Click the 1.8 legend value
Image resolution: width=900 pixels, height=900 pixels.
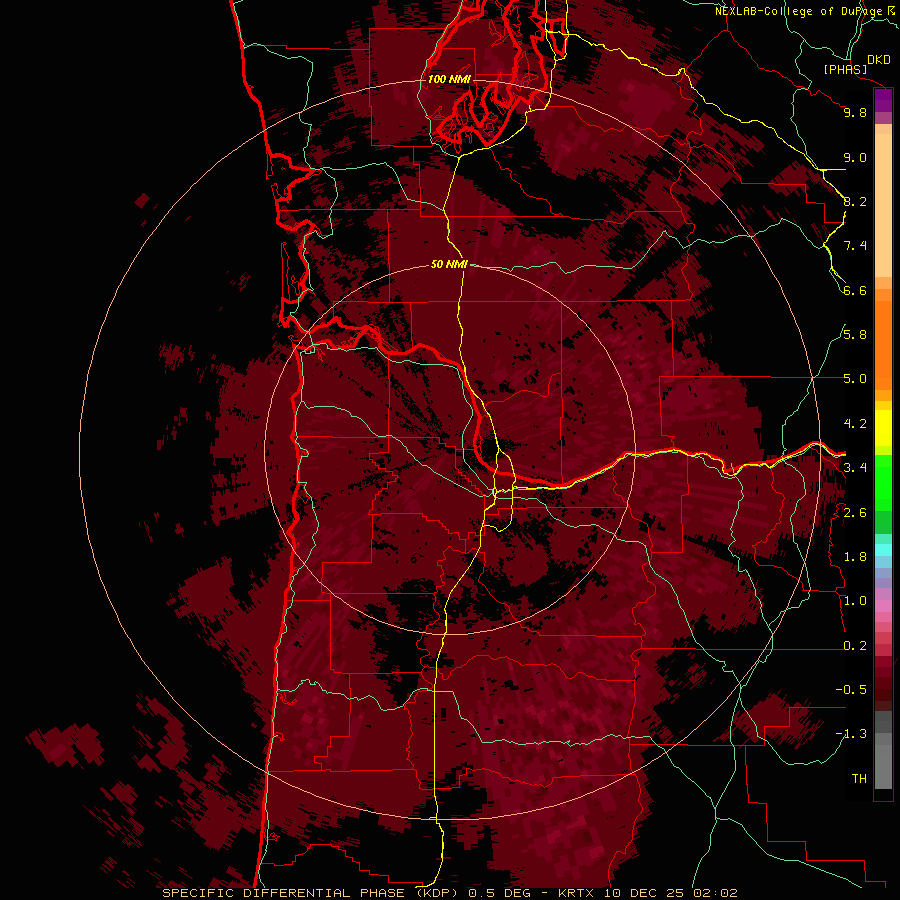coord(855,557)
